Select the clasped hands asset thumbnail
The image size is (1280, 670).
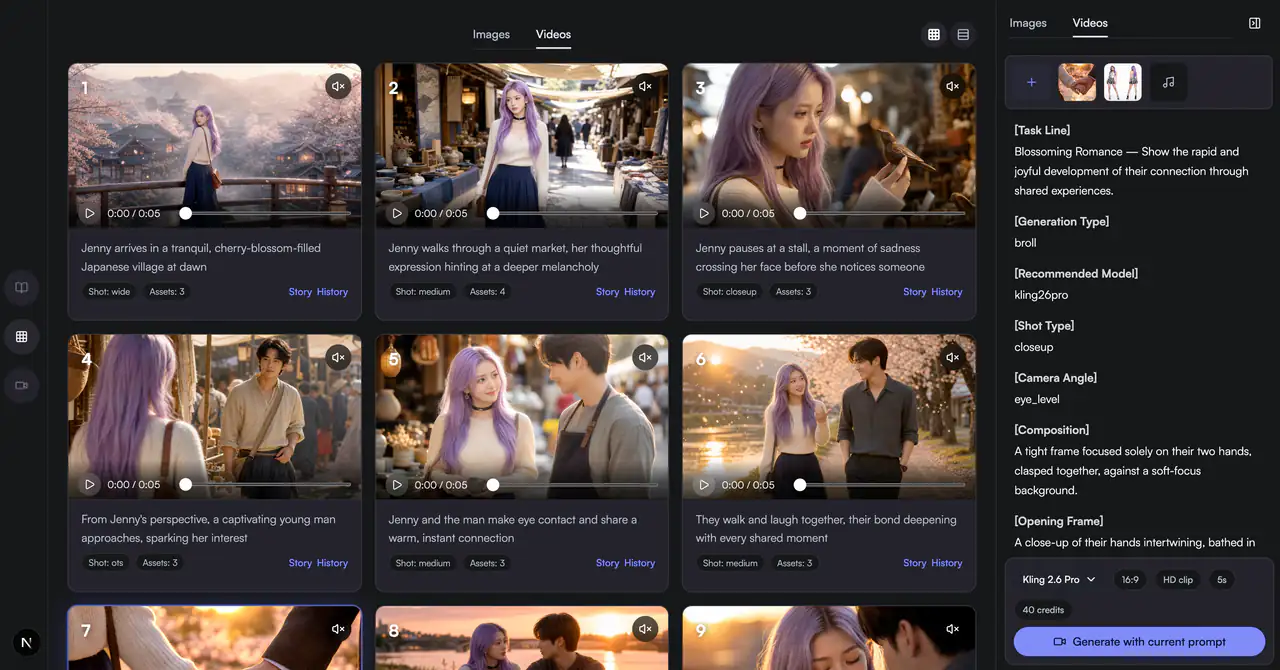[1077, 82]
